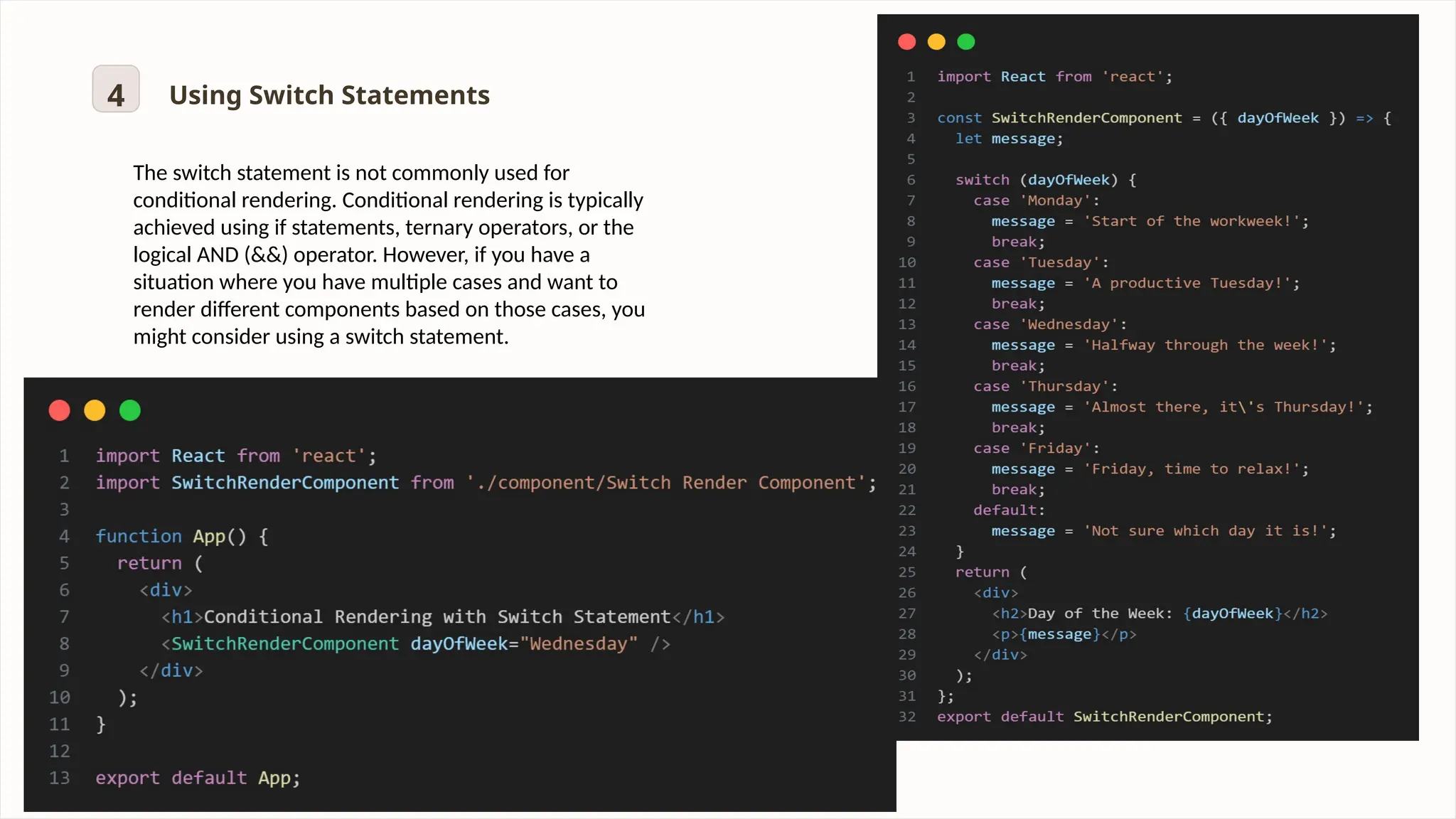The width and height of the screenshot is (1456, 819).
Task: Click yellow dot in bottom-left code window
Action: 95,410
